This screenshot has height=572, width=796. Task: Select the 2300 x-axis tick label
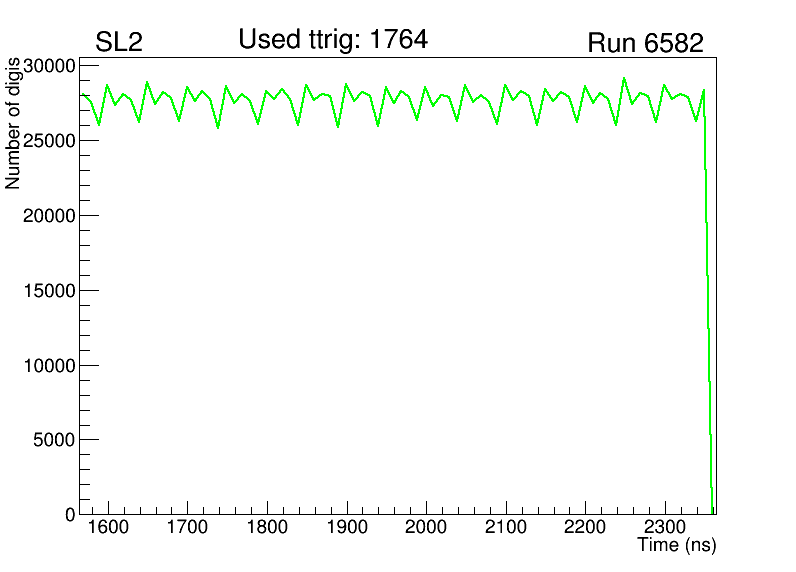click(x=665, y=528)
